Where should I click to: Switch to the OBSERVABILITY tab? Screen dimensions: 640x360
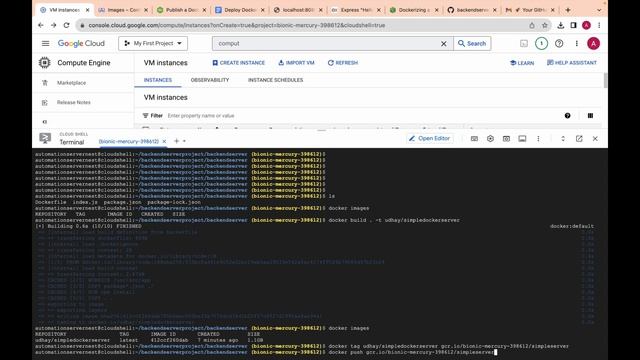[210, 80]
